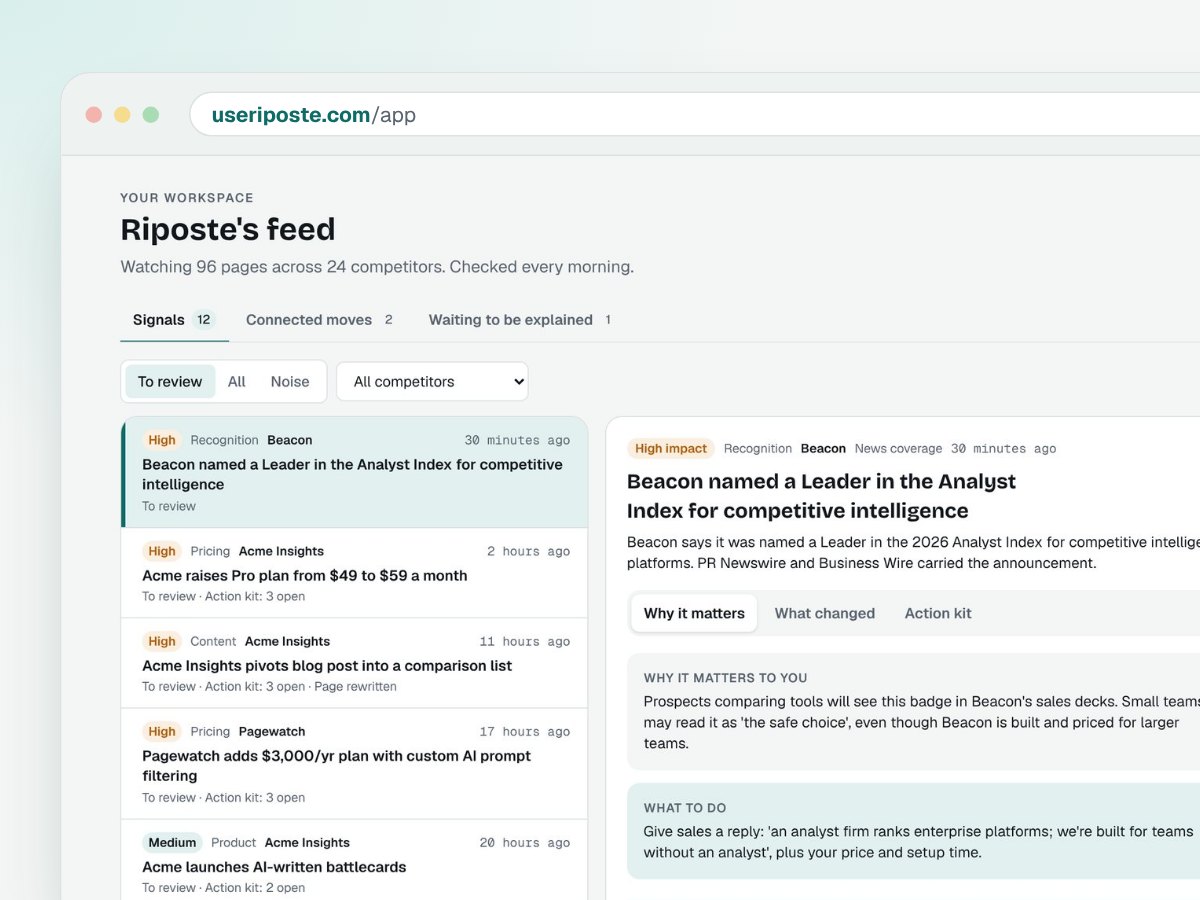Click the News coverage label in detail header
The width and height of the screenshot is (1200, 900).
898,449
